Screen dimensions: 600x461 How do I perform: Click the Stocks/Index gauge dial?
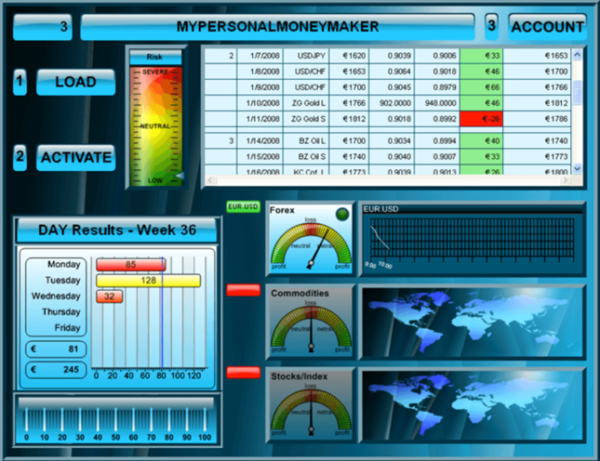(x=311, y=412)
